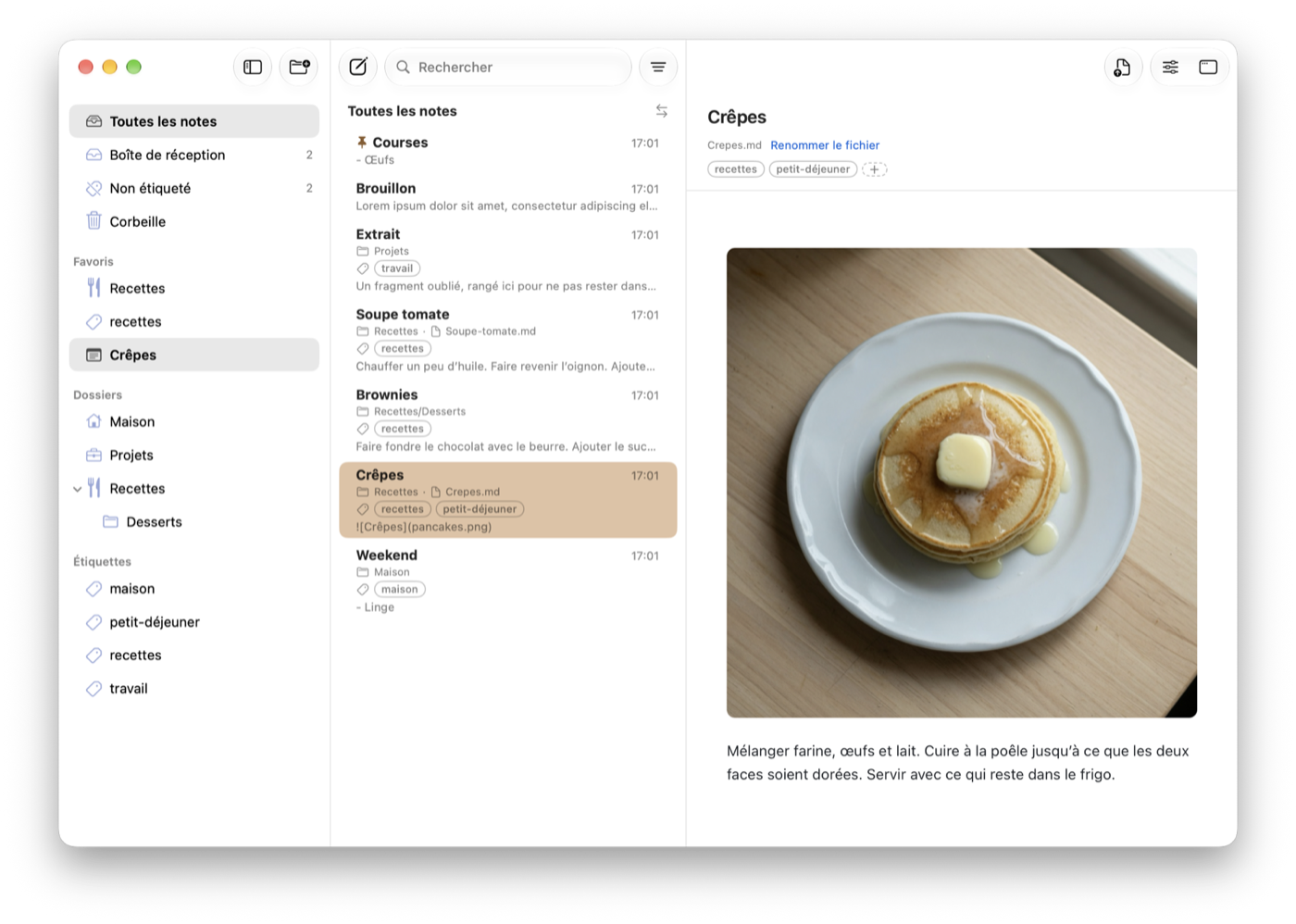
Task: Click Soupe-tomate.md filename in list
Action: coord(491,331)
